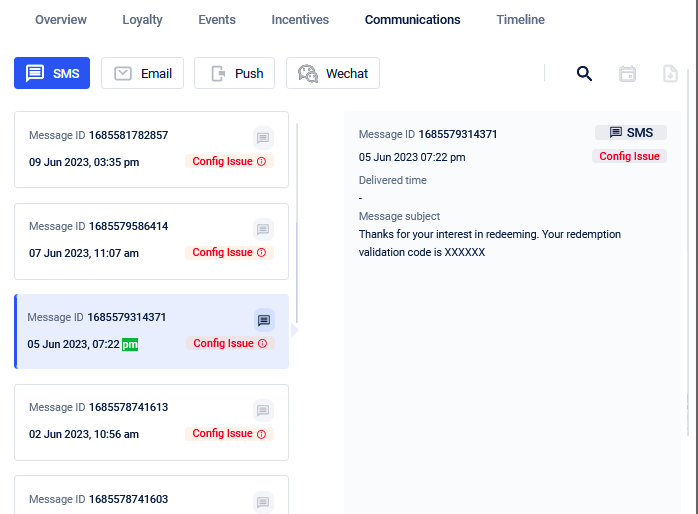This screenshot has width=698, height=514.
Task: Select the SMS channel button
Action: [x=52, y=73]
